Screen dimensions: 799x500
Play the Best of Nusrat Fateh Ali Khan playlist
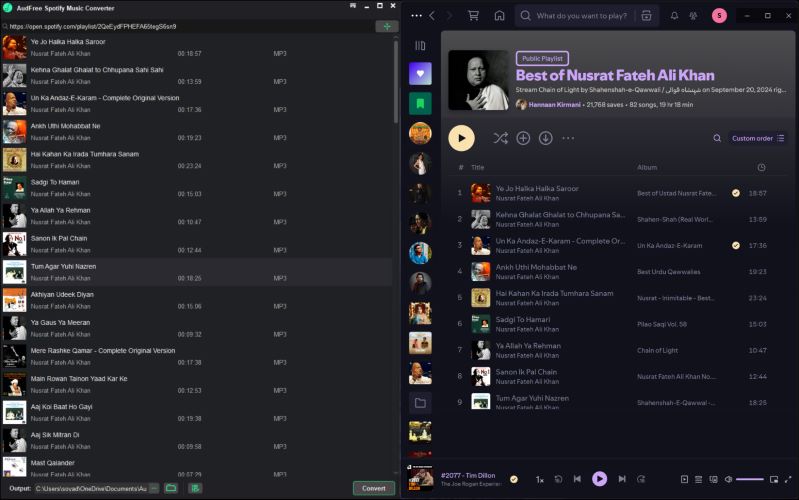point(461,138)
